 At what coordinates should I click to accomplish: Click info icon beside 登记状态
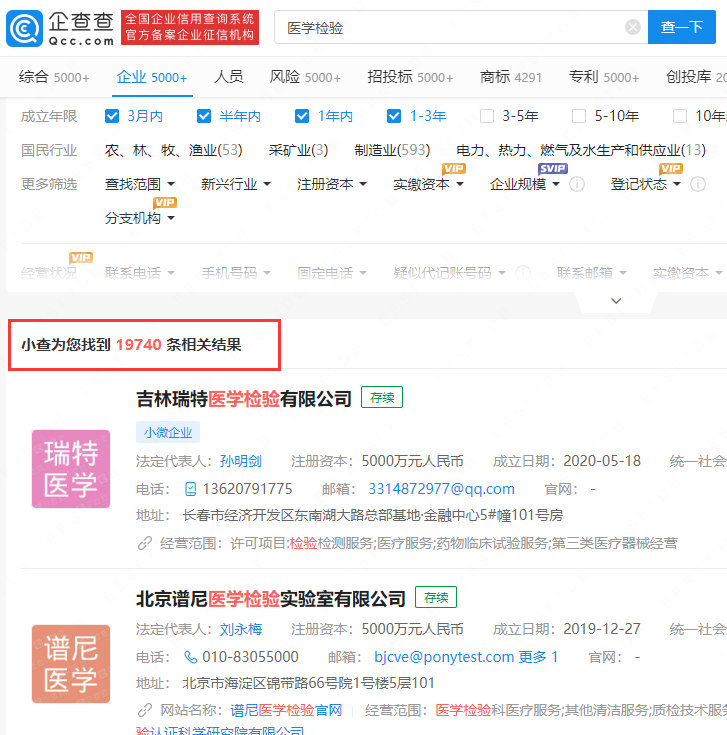tap(697, 184)
